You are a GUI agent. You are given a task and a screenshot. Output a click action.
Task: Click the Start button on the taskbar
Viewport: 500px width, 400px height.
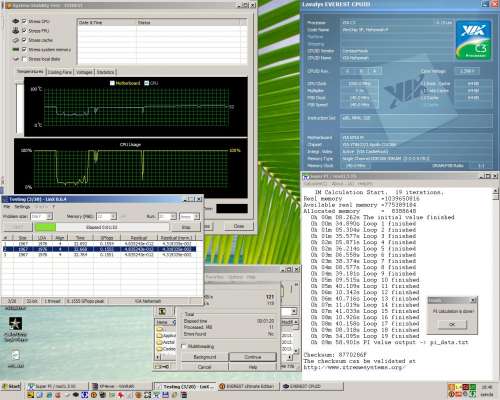coord(11,386)
